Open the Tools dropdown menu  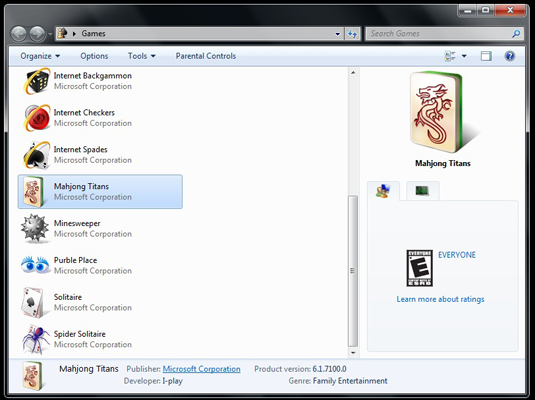142,56
